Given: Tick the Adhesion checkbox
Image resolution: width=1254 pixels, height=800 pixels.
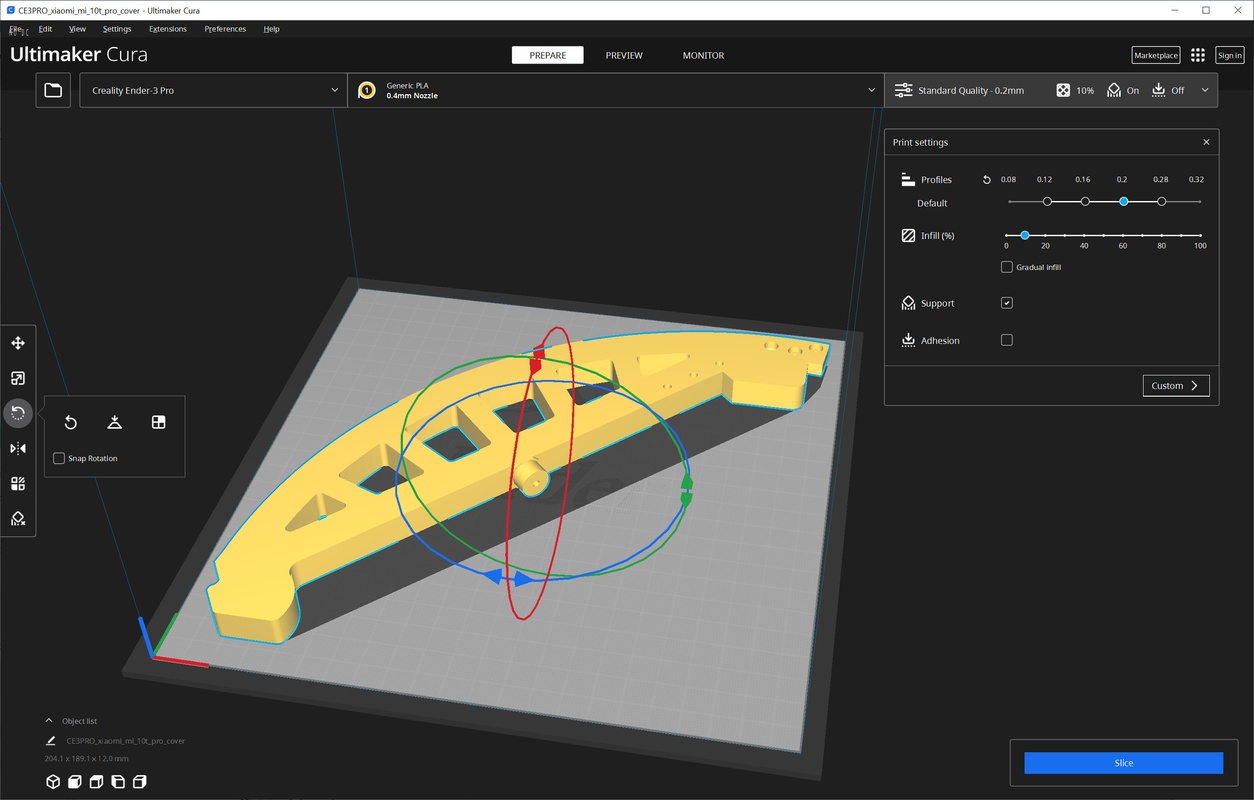Looking at the screenshot, I should (x=1007, y=340).
